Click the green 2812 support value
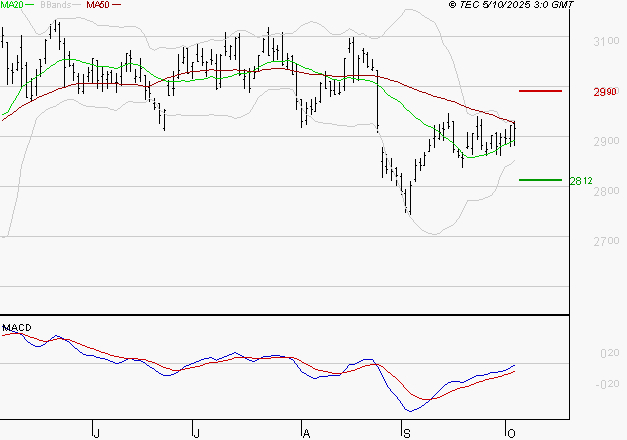This screenshot has width=627, height=440. click(x=581, y=181)
